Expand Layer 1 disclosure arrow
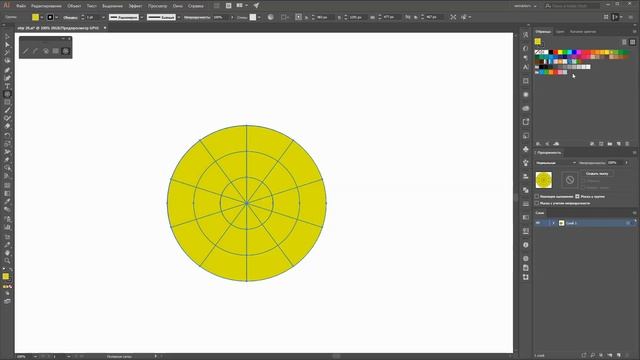The height and width of the screenshot is (360, 640). pos(553,223)
